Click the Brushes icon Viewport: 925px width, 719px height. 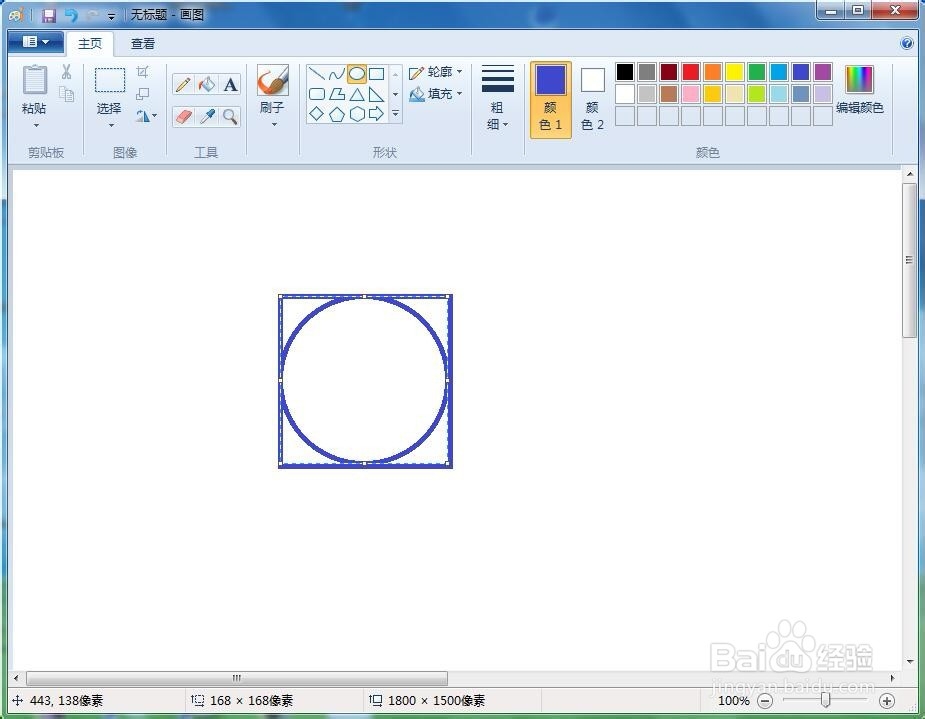273,80
